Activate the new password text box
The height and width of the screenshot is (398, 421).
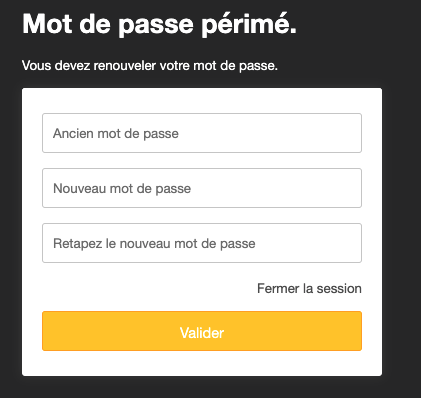pyautogui.click(x=202, y=188)
